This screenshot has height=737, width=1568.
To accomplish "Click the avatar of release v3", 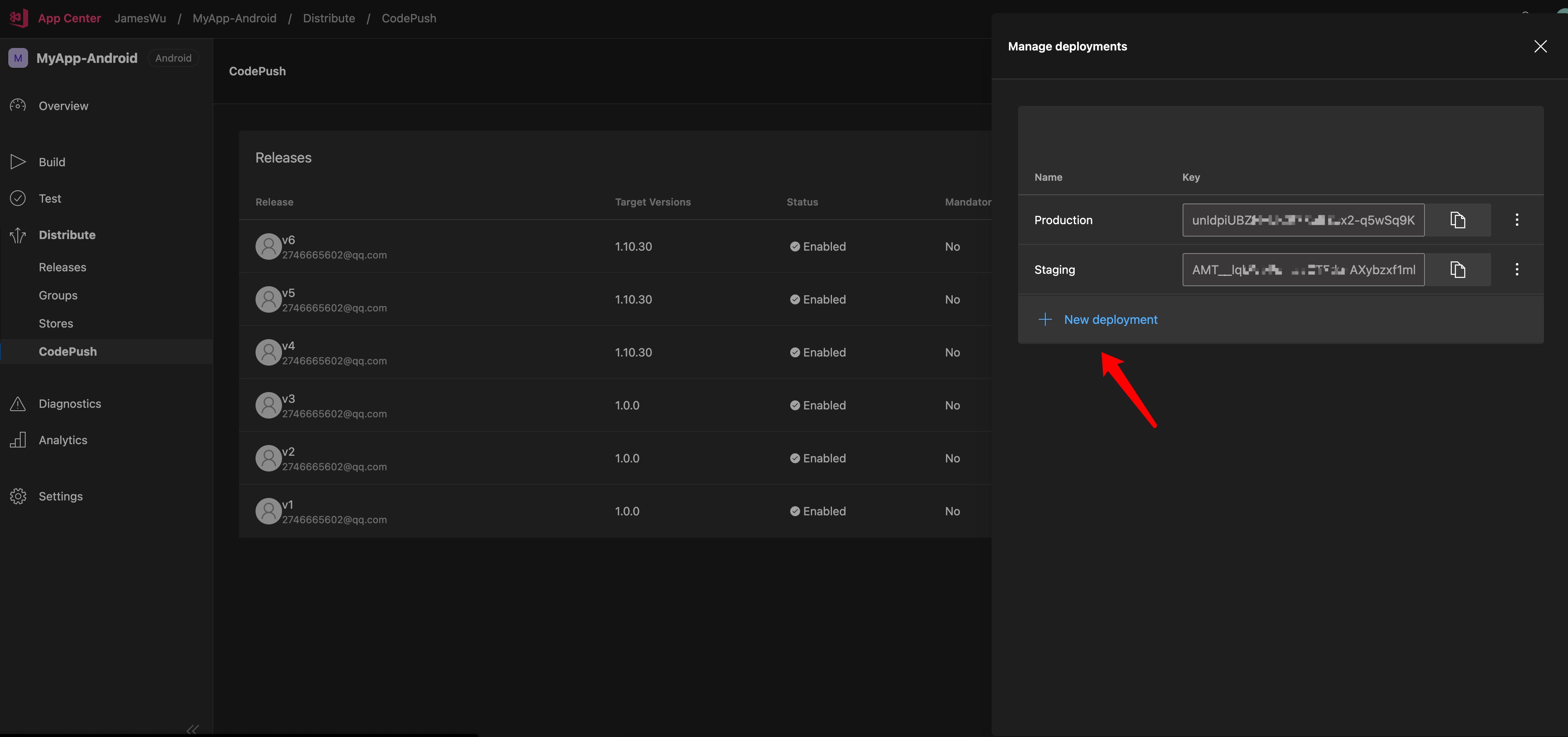I will point(268,405).
